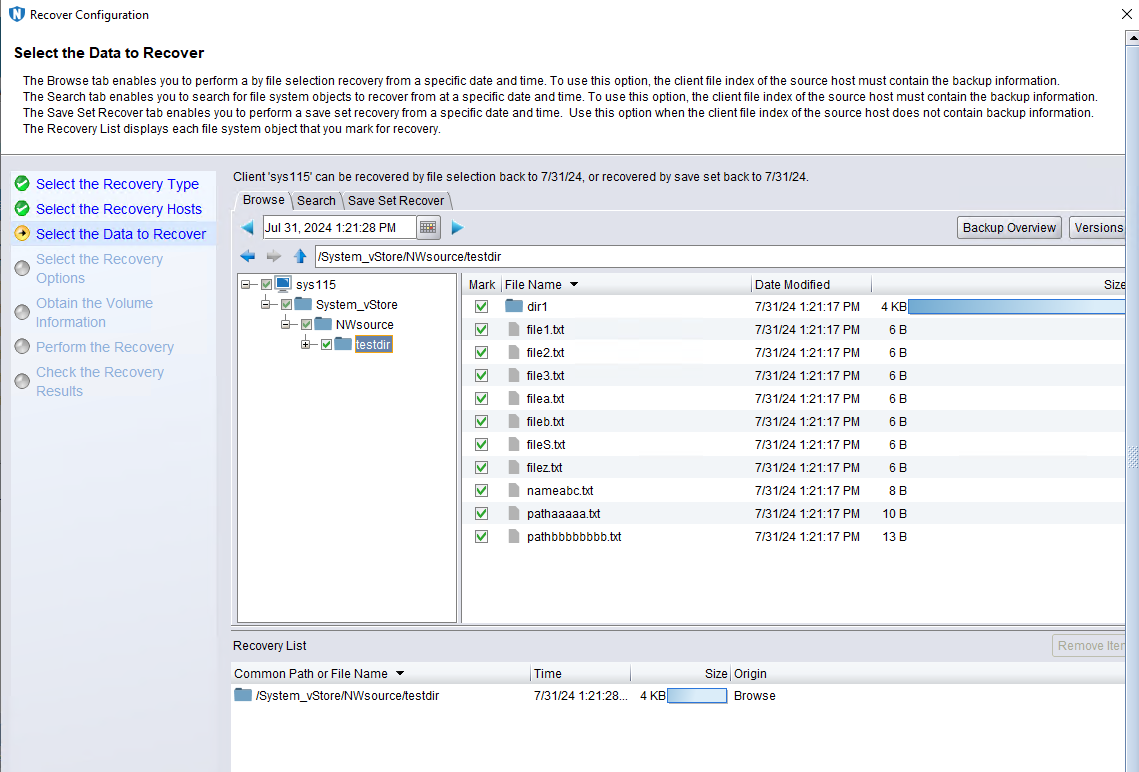Select the pathaaaaa.txt file name
Viewport: 1139px width, 772px height.
[564, 513]
